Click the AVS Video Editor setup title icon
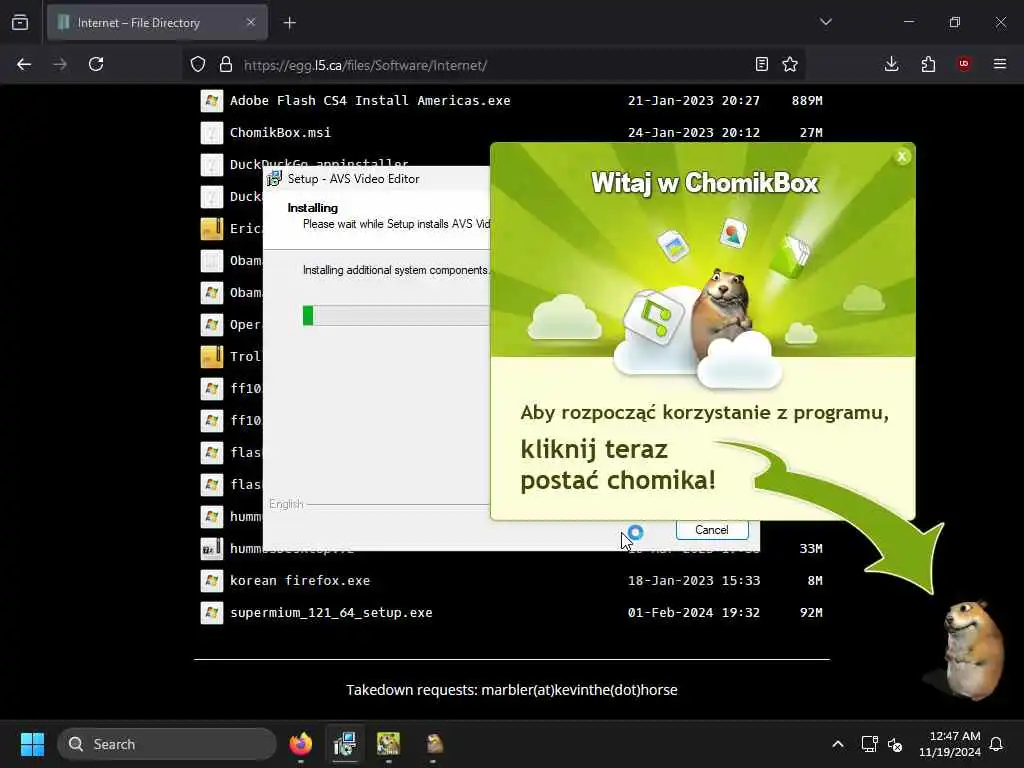The width and height of the screenshot is (1024, 768). click(274, 179)
